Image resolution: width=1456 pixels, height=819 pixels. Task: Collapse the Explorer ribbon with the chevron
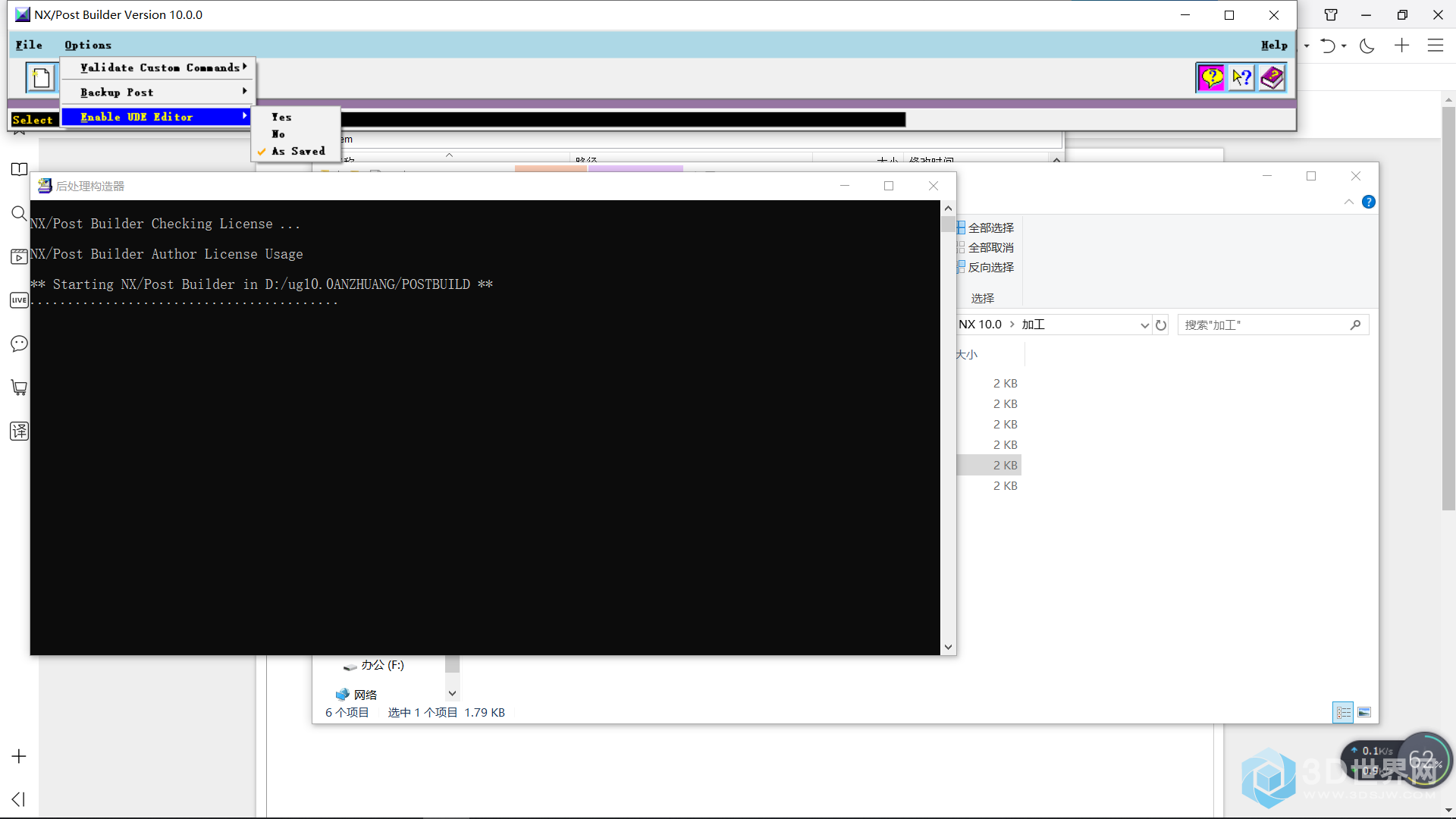1348,202
